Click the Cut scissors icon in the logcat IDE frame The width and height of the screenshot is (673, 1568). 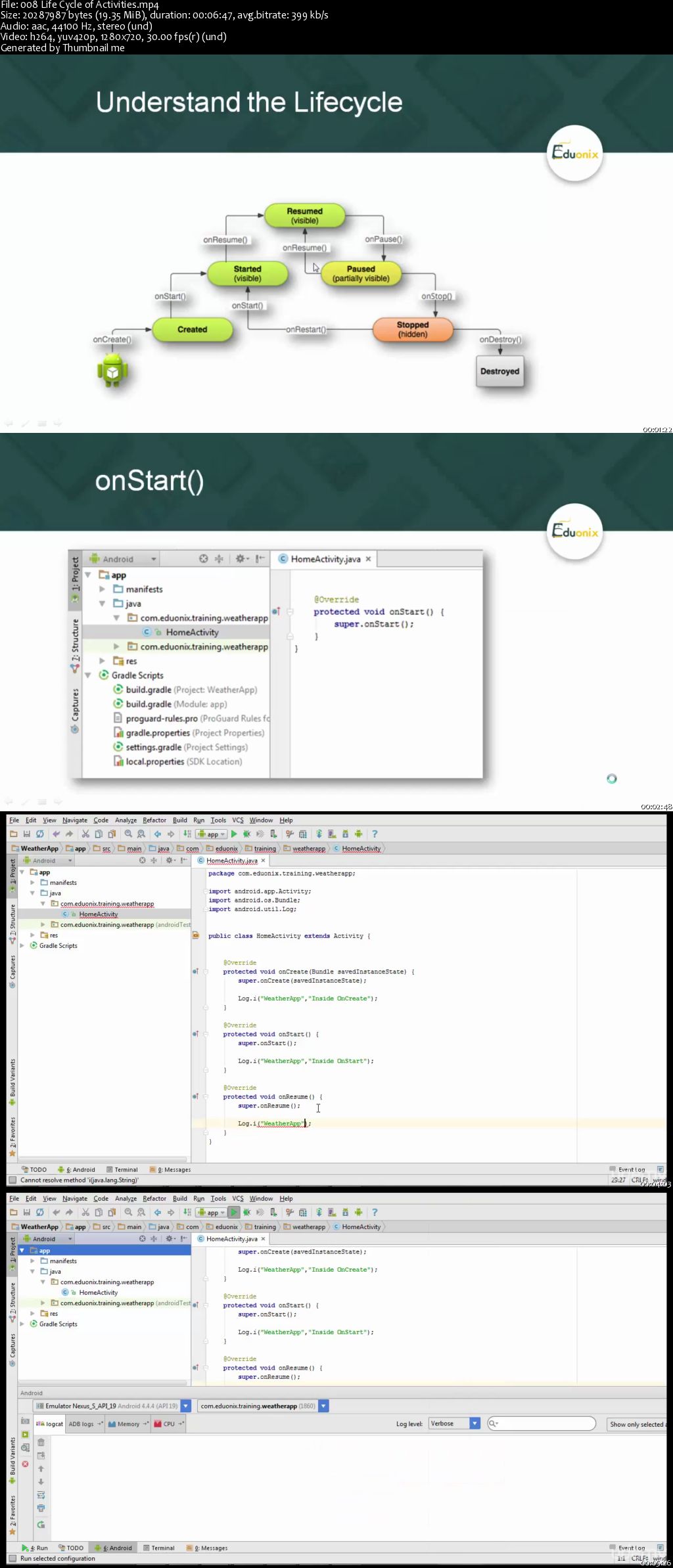pos(85,1213)
